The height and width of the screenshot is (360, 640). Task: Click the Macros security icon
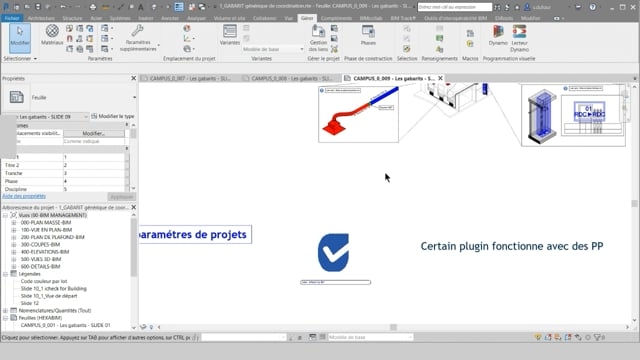click(470, 43)
